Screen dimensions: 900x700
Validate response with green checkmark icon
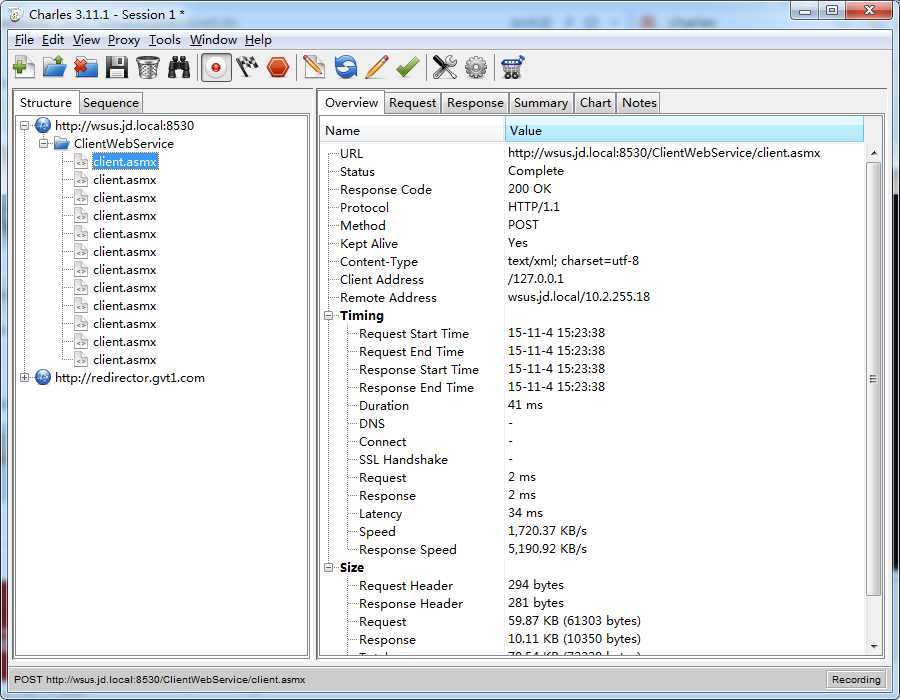click(408, 67)
